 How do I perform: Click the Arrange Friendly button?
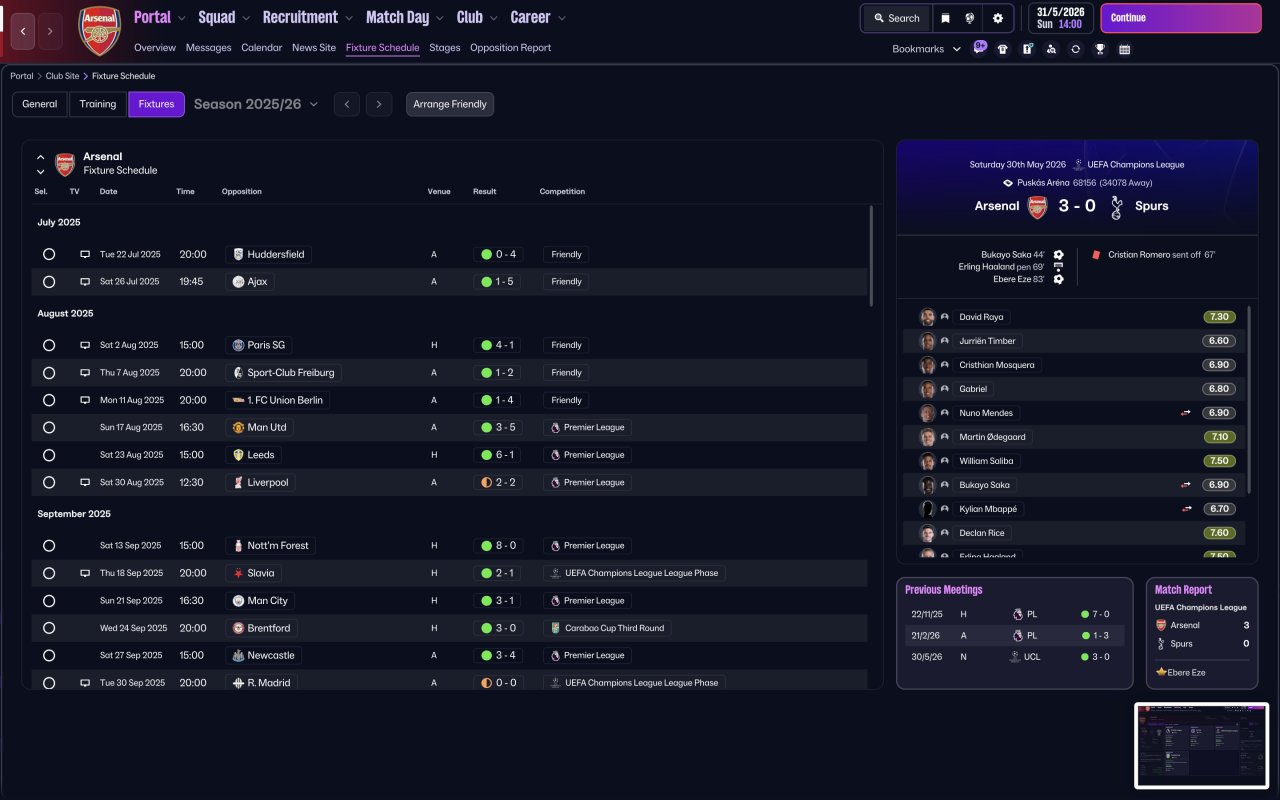click(x=450, y=104)
